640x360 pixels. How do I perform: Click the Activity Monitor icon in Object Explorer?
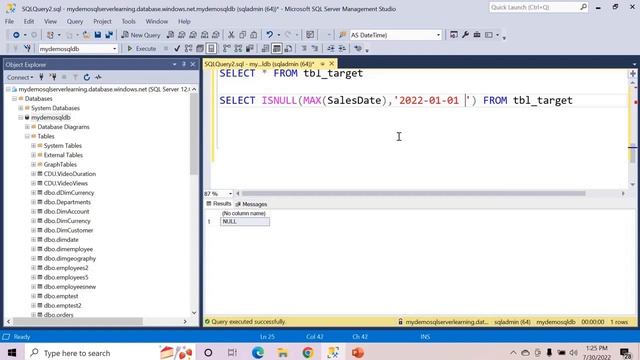pos(98,77)
